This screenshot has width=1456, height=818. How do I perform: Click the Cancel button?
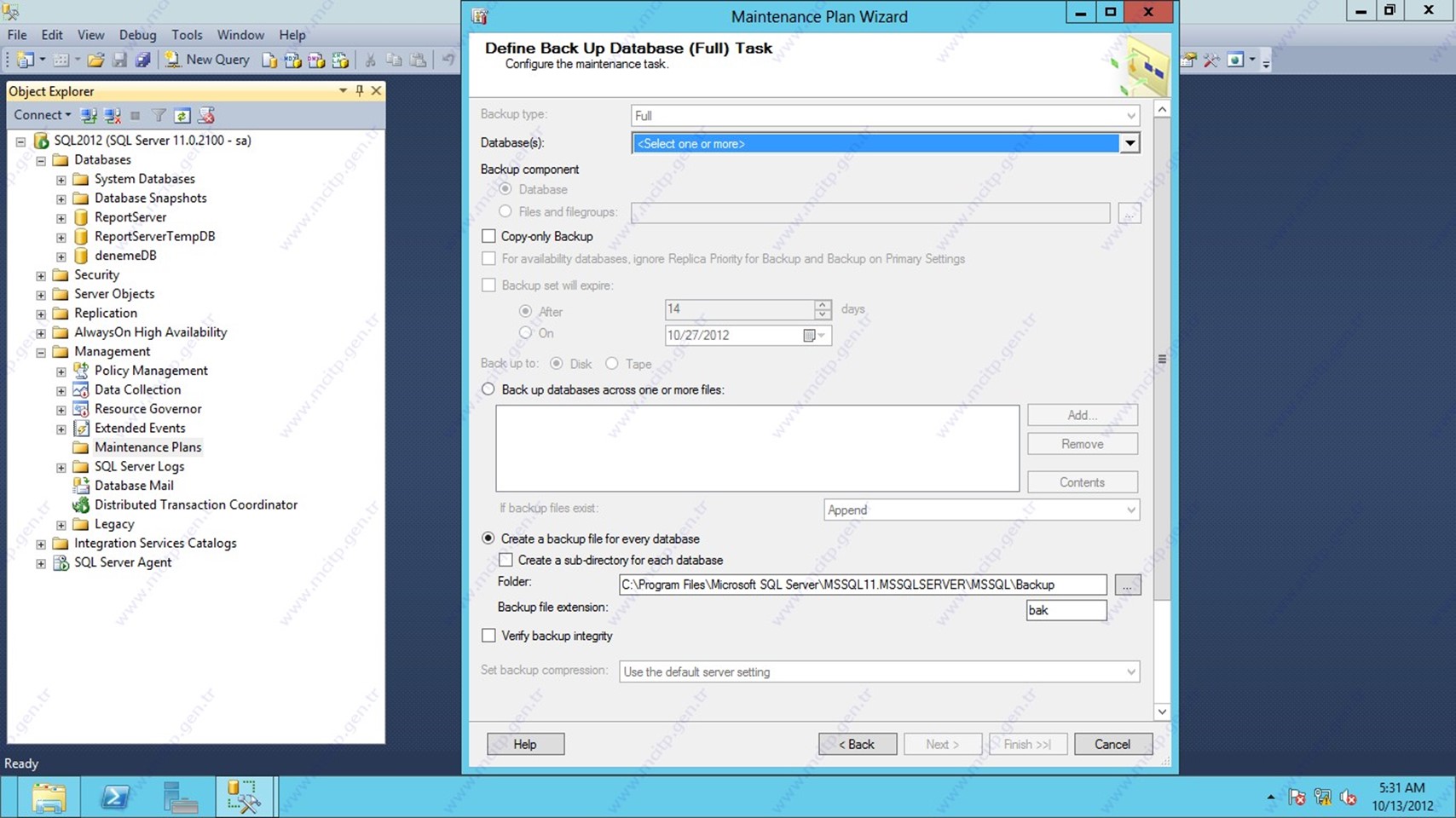point(1112,744)
